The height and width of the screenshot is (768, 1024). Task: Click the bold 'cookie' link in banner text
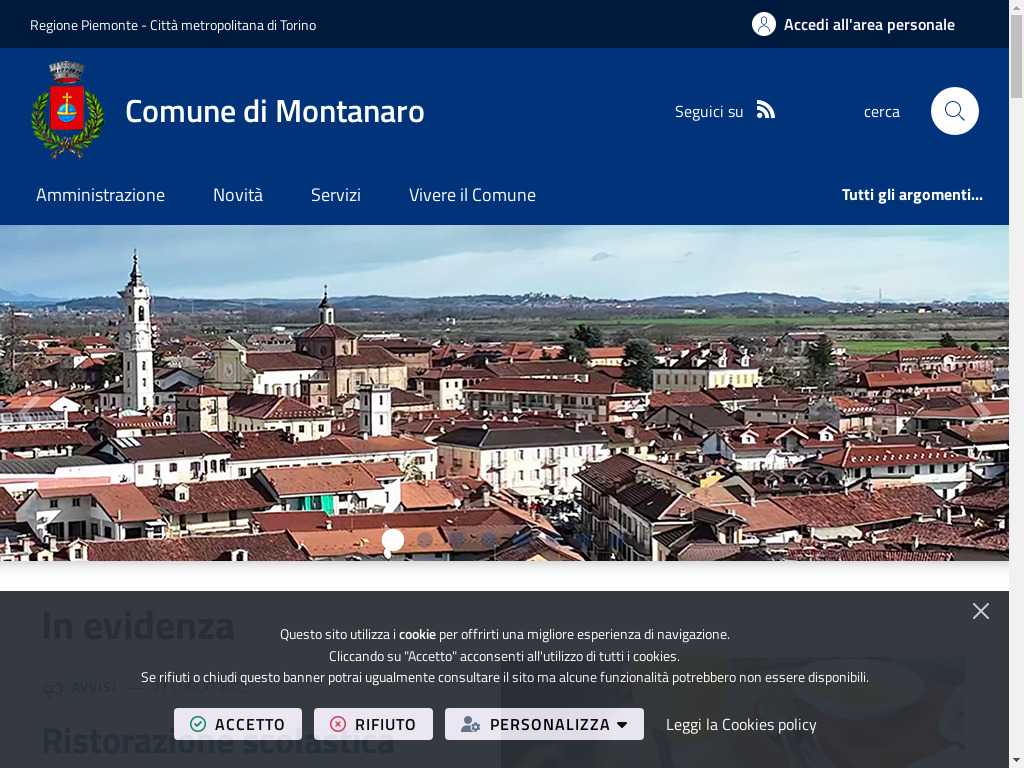pyautogui.click(x=417, y=634)
